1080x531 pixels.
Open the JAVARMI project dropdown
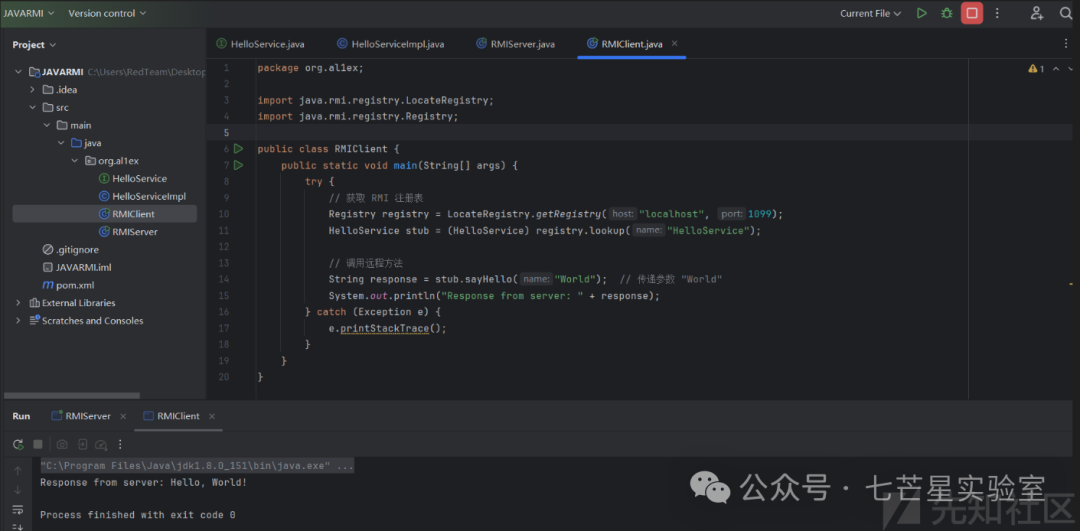[30, 13]
